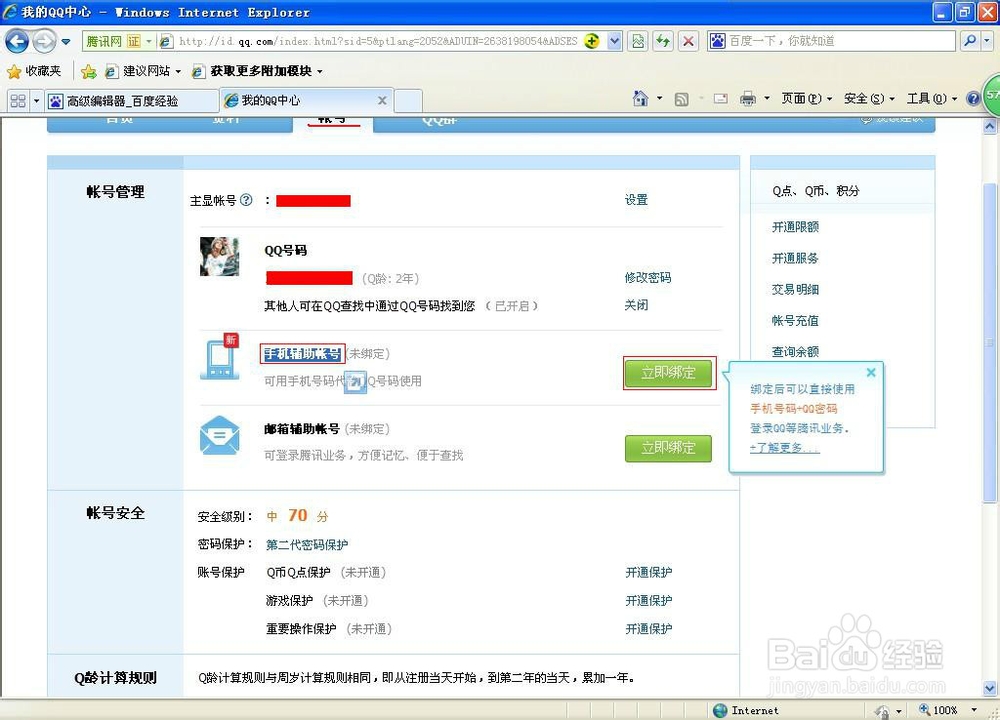
Task: Click the Quick Tabs grid icon
Action: (x=18, y=101)
